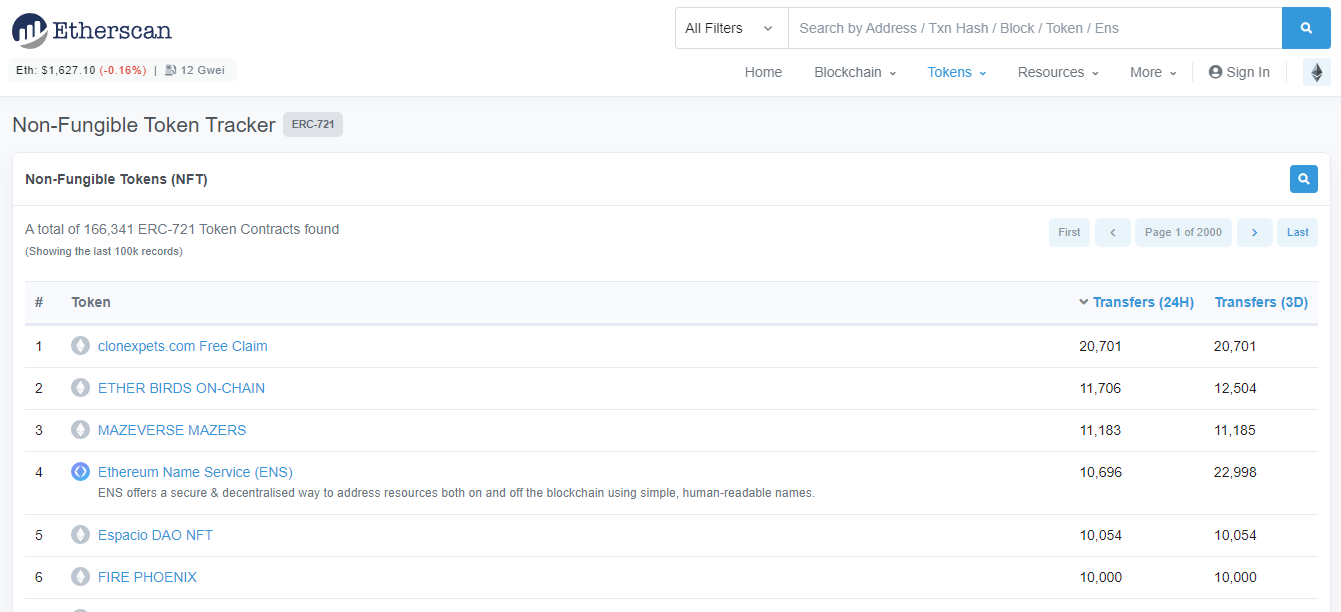This screenshot has width=1341, height=612.
Task: Click the NFT panel search icon button
Action: [x=1304, y=179]
